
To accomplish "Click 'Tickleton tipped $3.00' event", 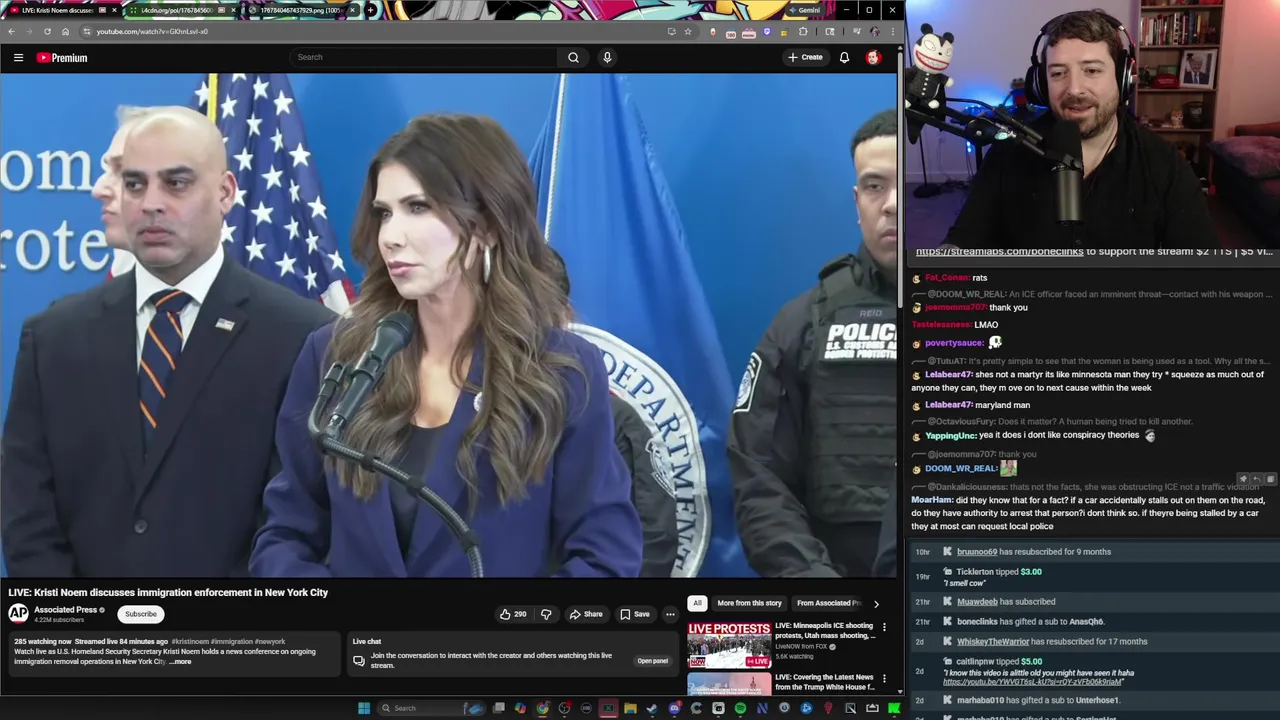I will pos(999,572).
